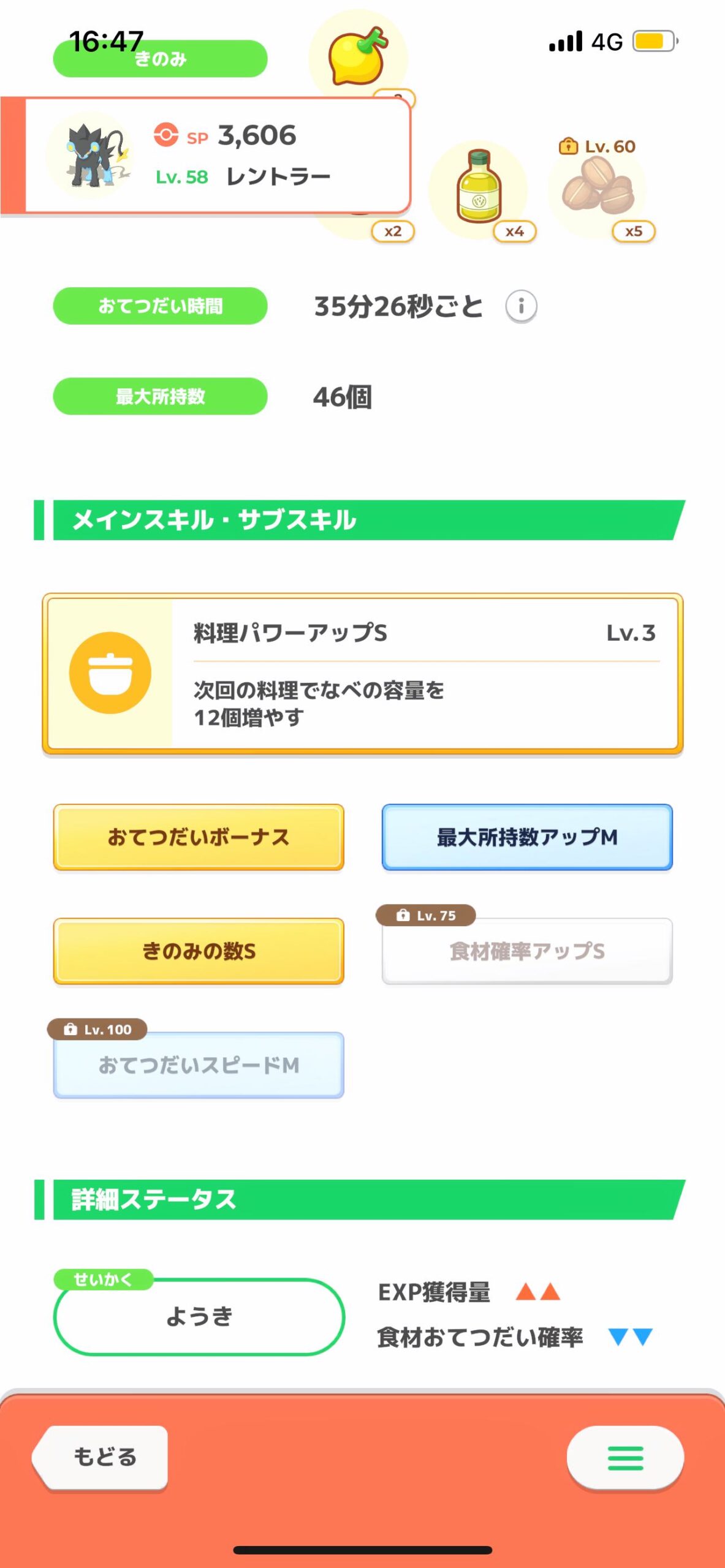Tap the yellow berry icon at top
The image size is (725, 1568).
357,56
